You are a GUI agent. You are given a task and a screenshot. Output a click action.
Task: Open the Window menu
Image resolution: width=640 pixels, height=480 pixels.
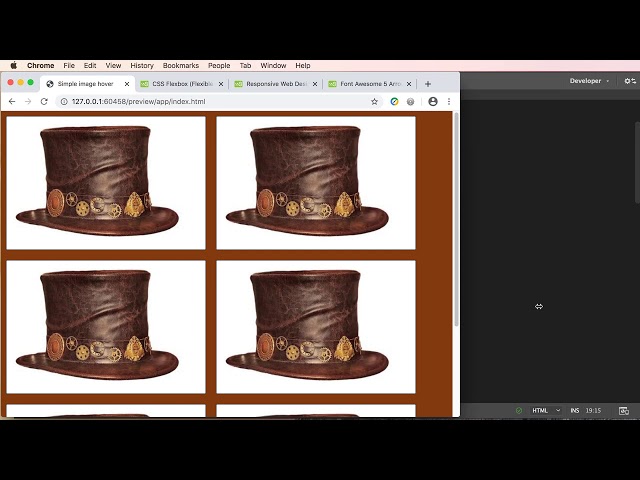click(x=273, y=65)
